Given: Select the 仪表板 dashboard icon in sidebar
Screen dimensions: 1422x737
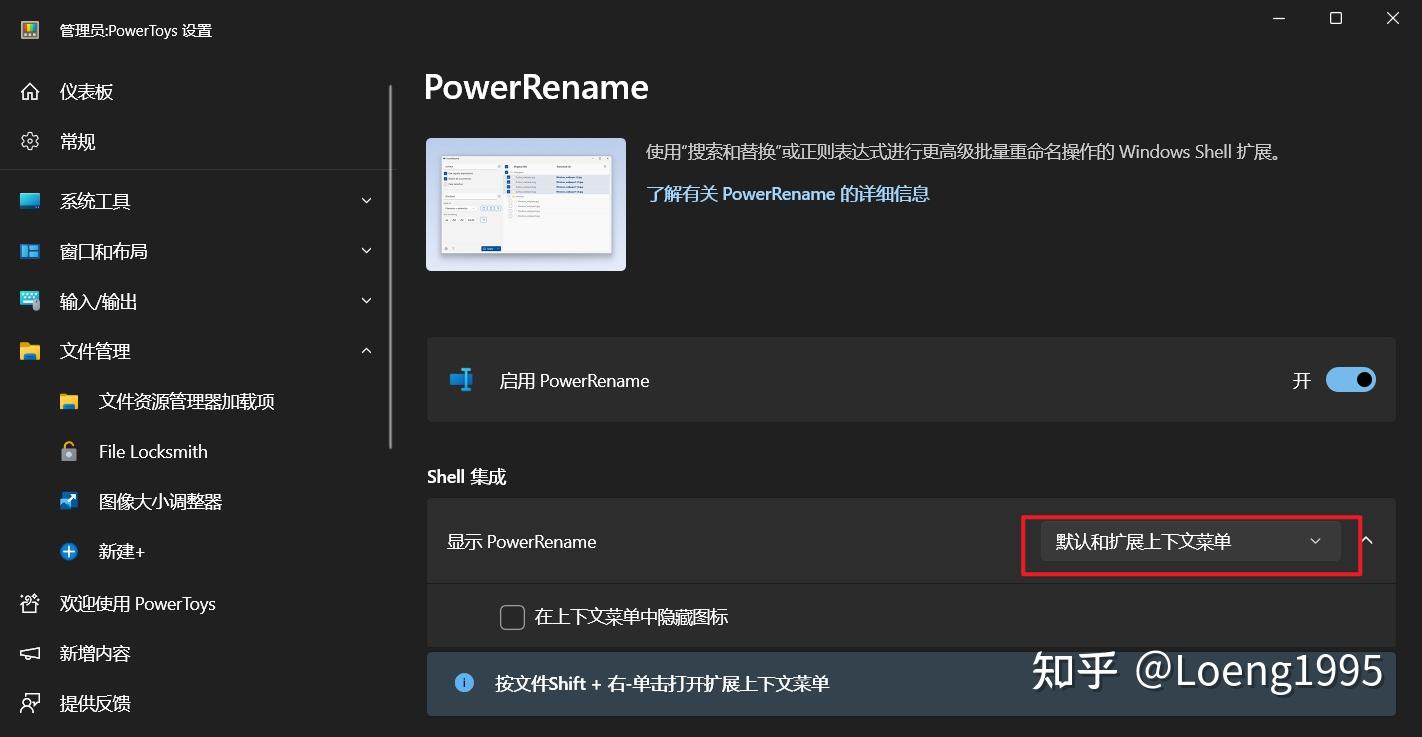Looking at the screenshot, I should pos(30,91).
